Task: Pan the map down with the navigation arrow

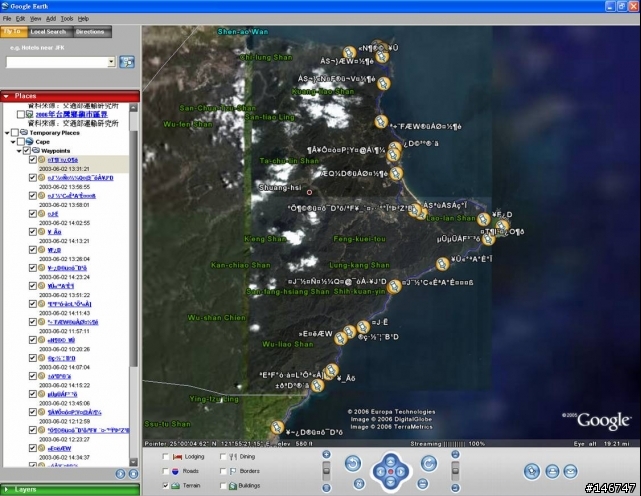Action: [x=390, y=483]
